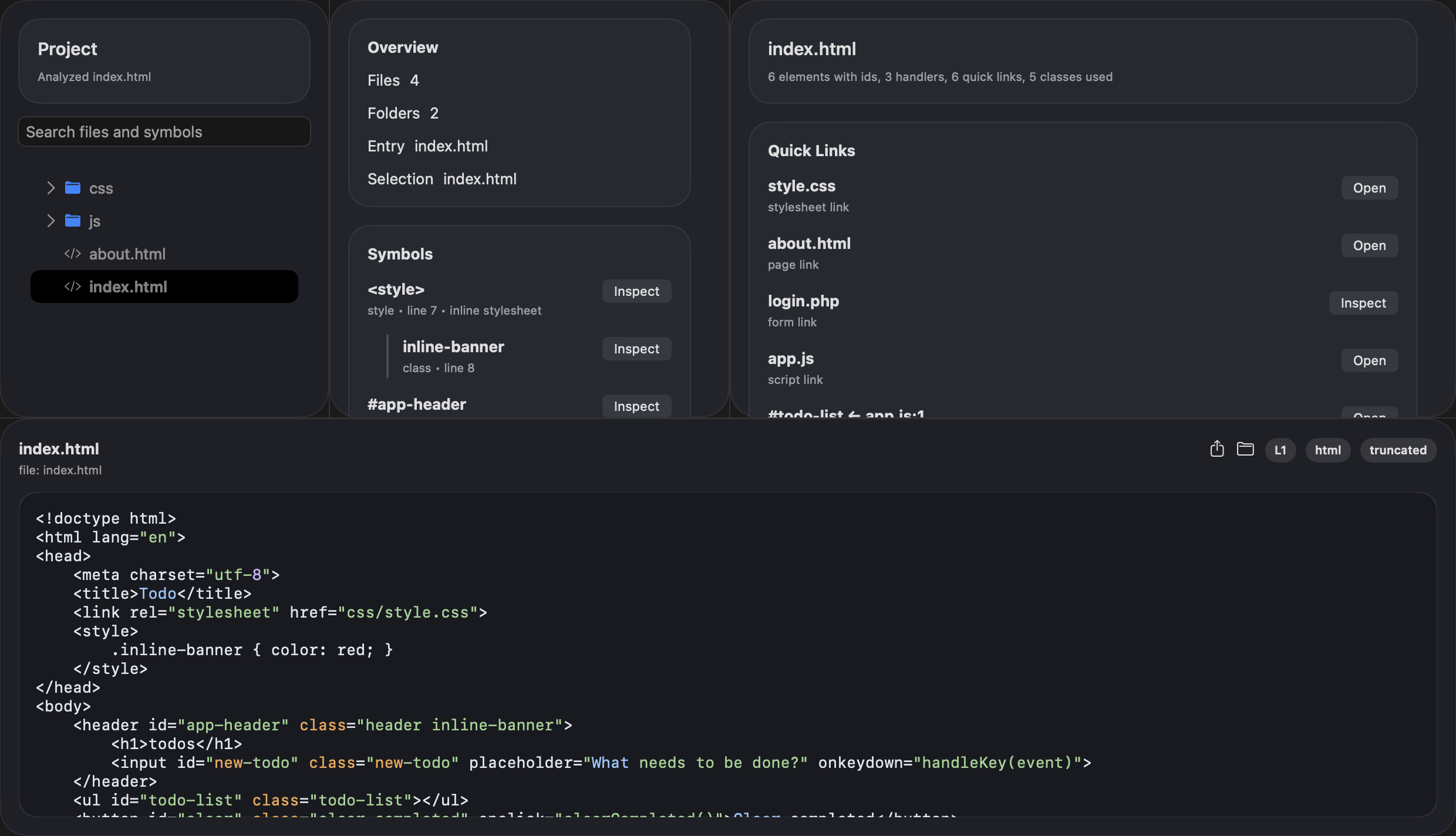The width and height of the screenshot is (1456, 836).
Task: Open the about.html quick link
Action: [1369, 245]
